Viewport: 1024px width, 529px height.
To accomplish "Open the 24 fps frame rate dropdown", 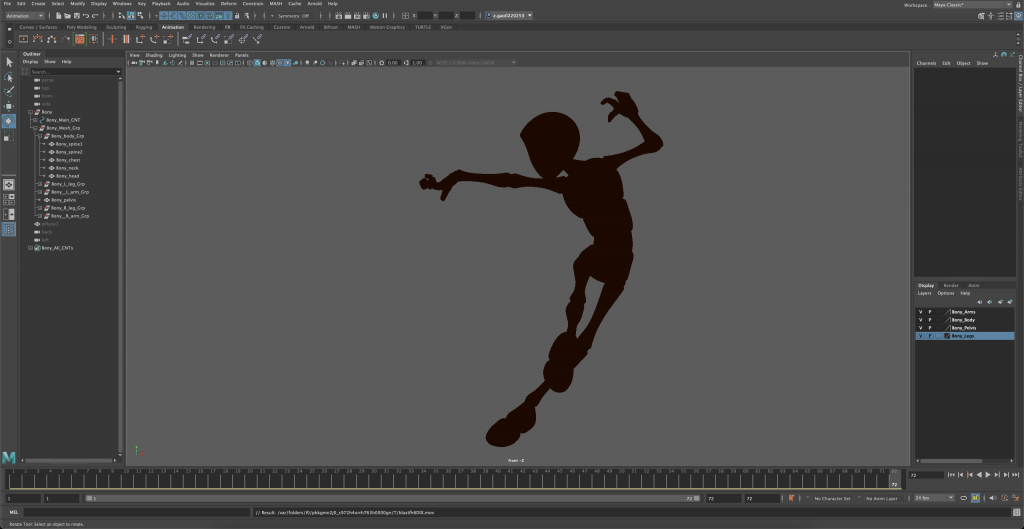I will 936,497.
